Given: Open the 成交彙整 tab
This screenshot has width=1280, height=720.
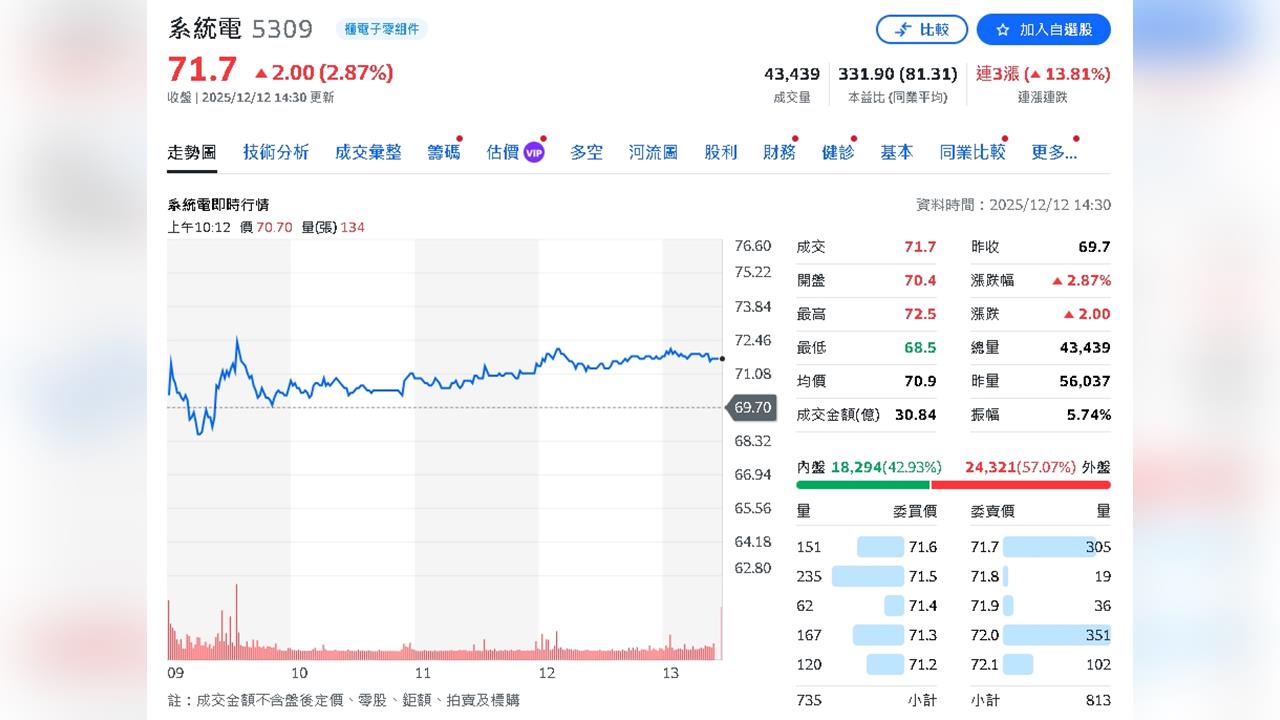Looking at the screenshot, I should pyautogui.click(x=367, y=152).
